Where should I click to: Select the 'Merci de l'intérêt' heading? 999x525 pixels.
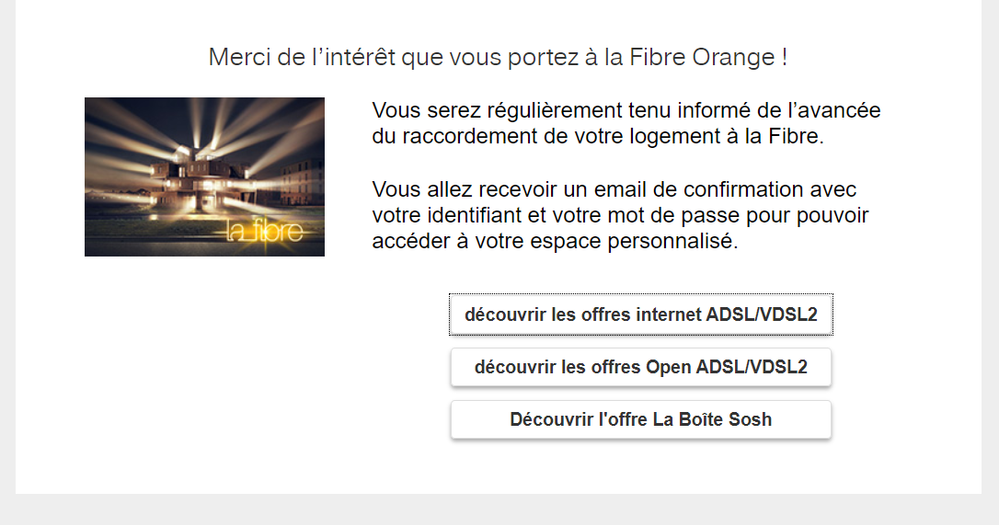(498, 57)
